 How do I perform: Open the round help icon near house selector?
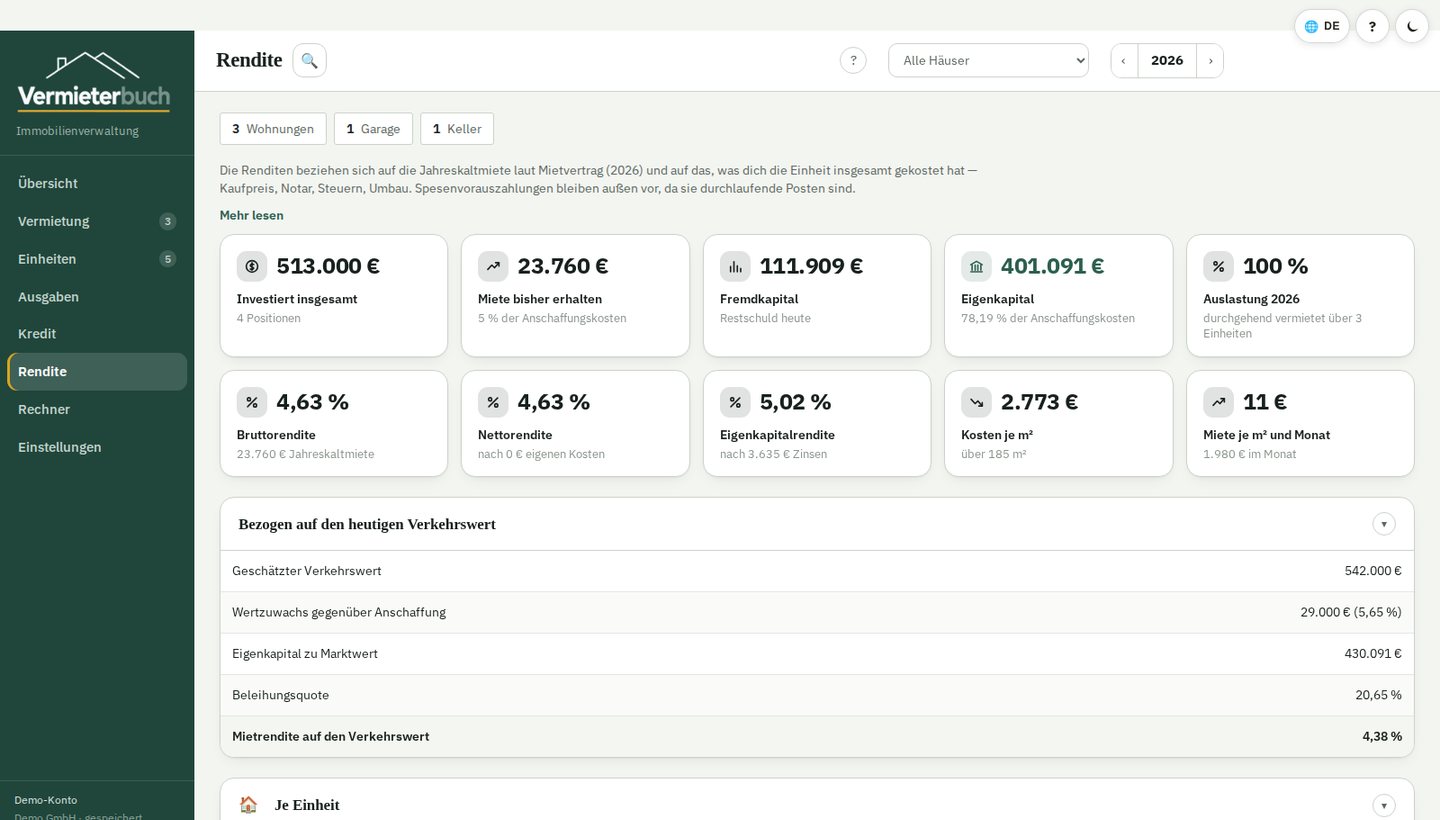(x=853, y=60)
